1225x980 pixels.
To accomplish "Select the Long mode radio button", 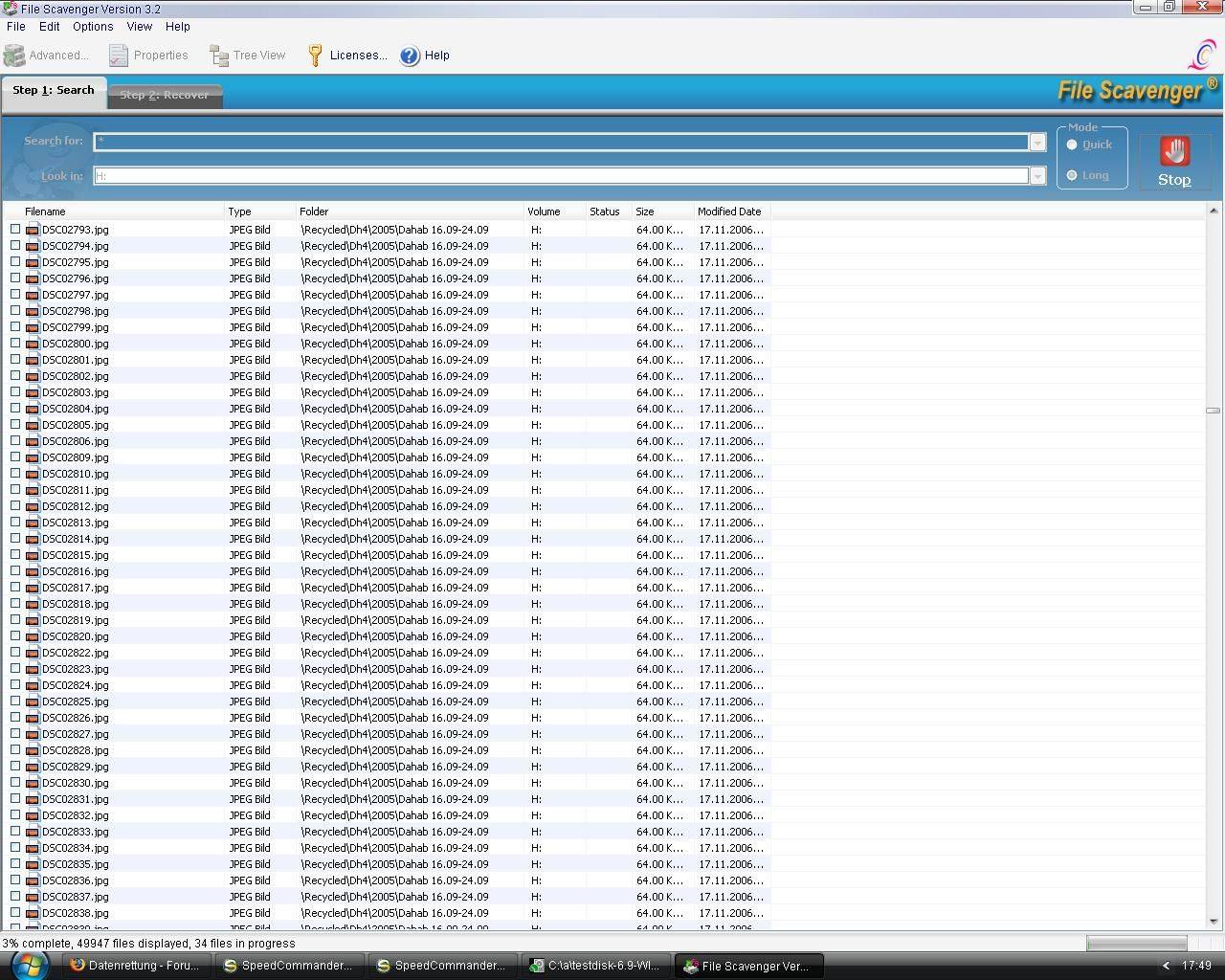I will (x=1072, y=175).
